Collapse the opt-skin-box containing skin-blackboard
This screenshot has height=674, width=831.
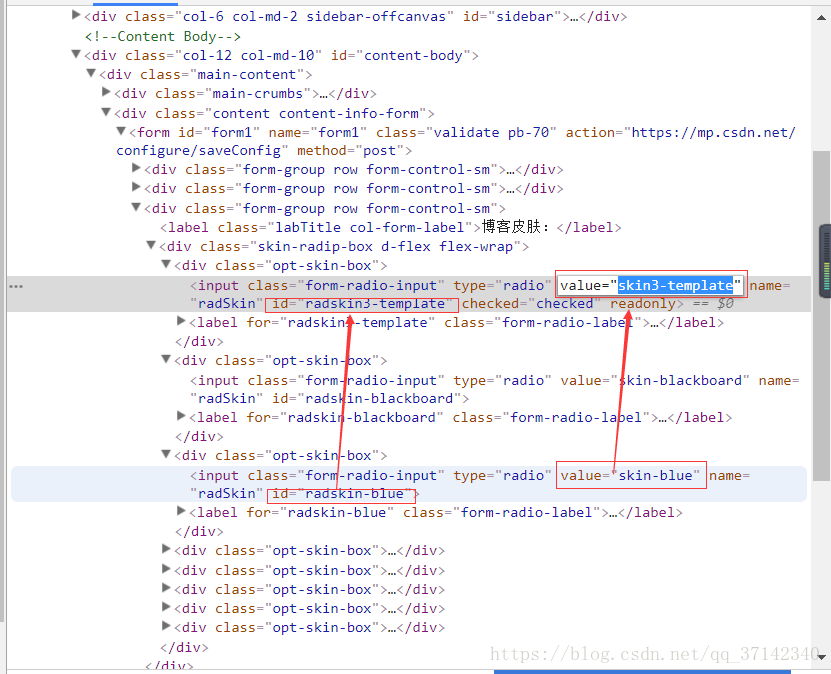pos(166,359)
